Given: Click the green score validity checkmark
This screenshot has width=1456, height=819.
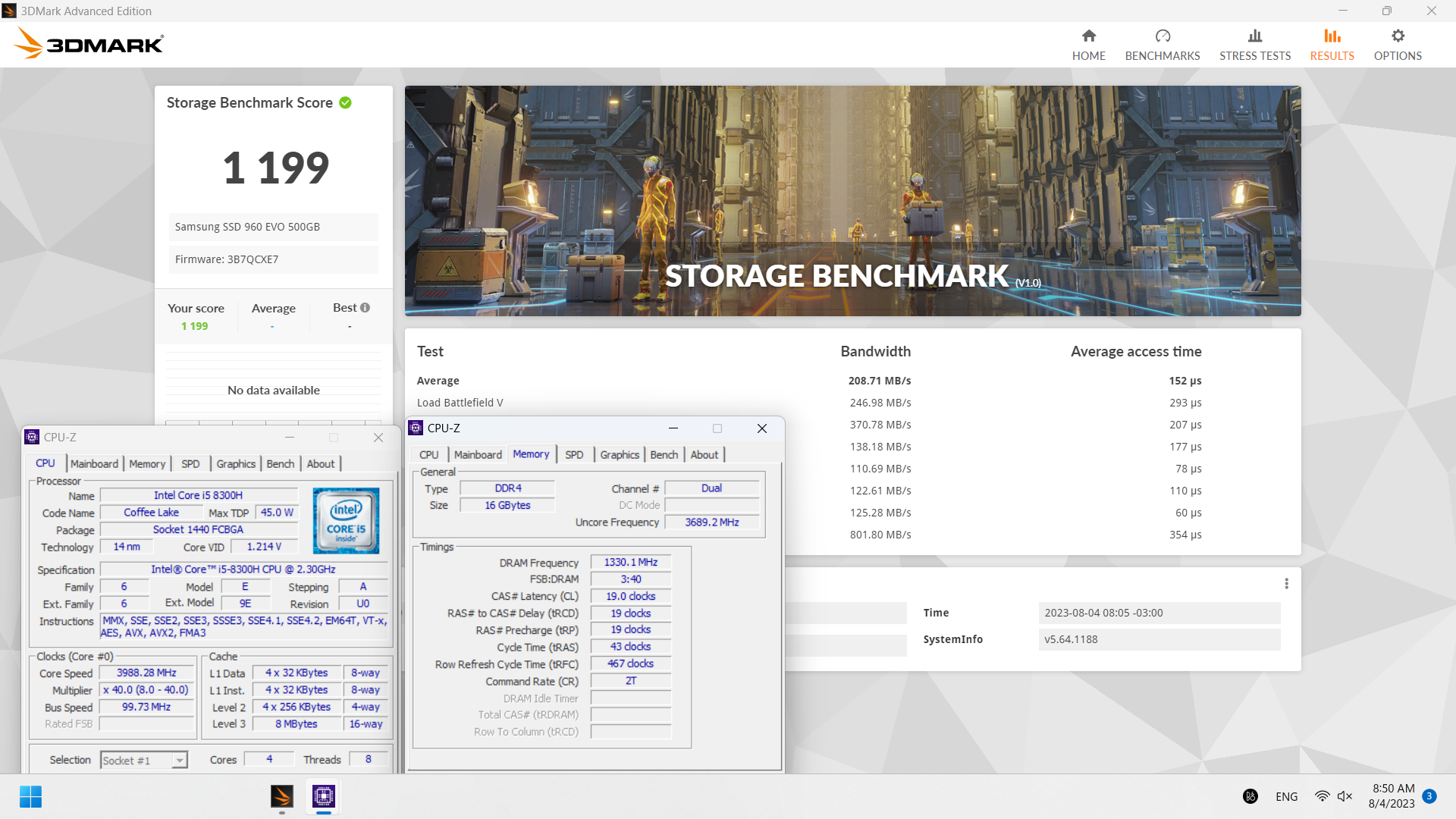Looking at the screenshot, I should 345,102.
